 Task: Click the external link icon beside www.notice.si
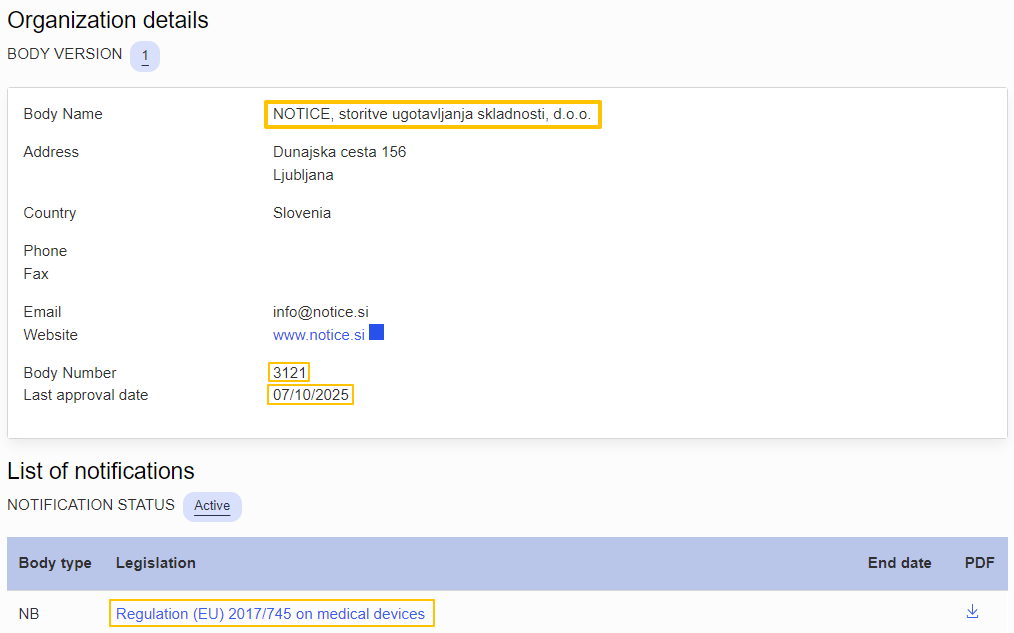pos(377,332)
